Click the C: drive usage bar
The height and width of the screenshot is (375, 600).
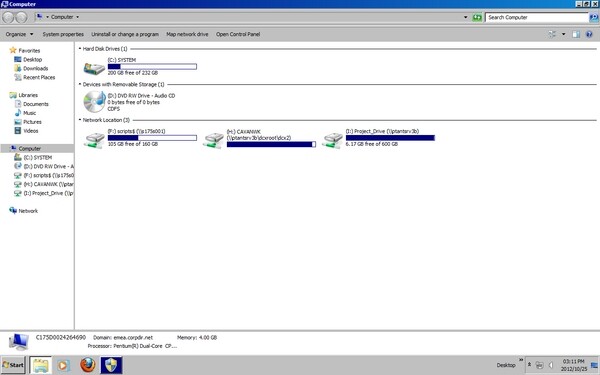152,67
